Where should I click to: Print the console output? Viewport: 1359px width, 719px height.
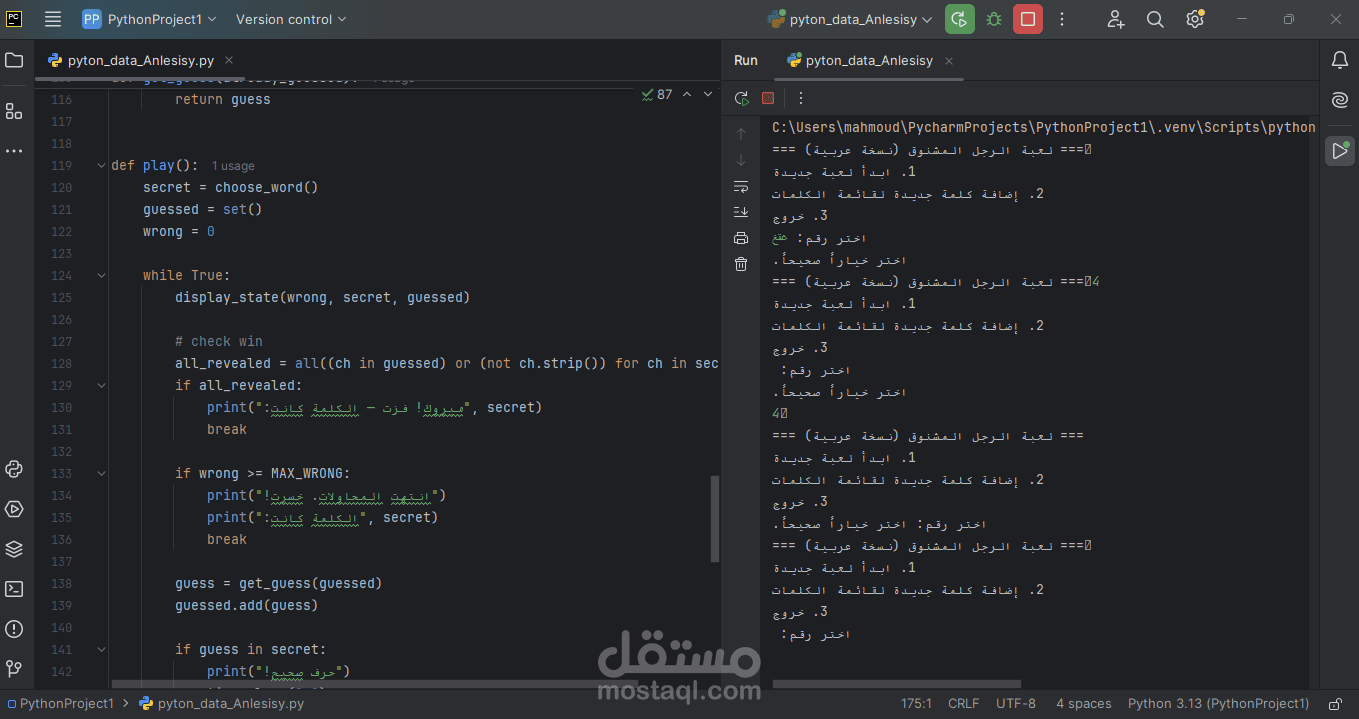point(741,238)
